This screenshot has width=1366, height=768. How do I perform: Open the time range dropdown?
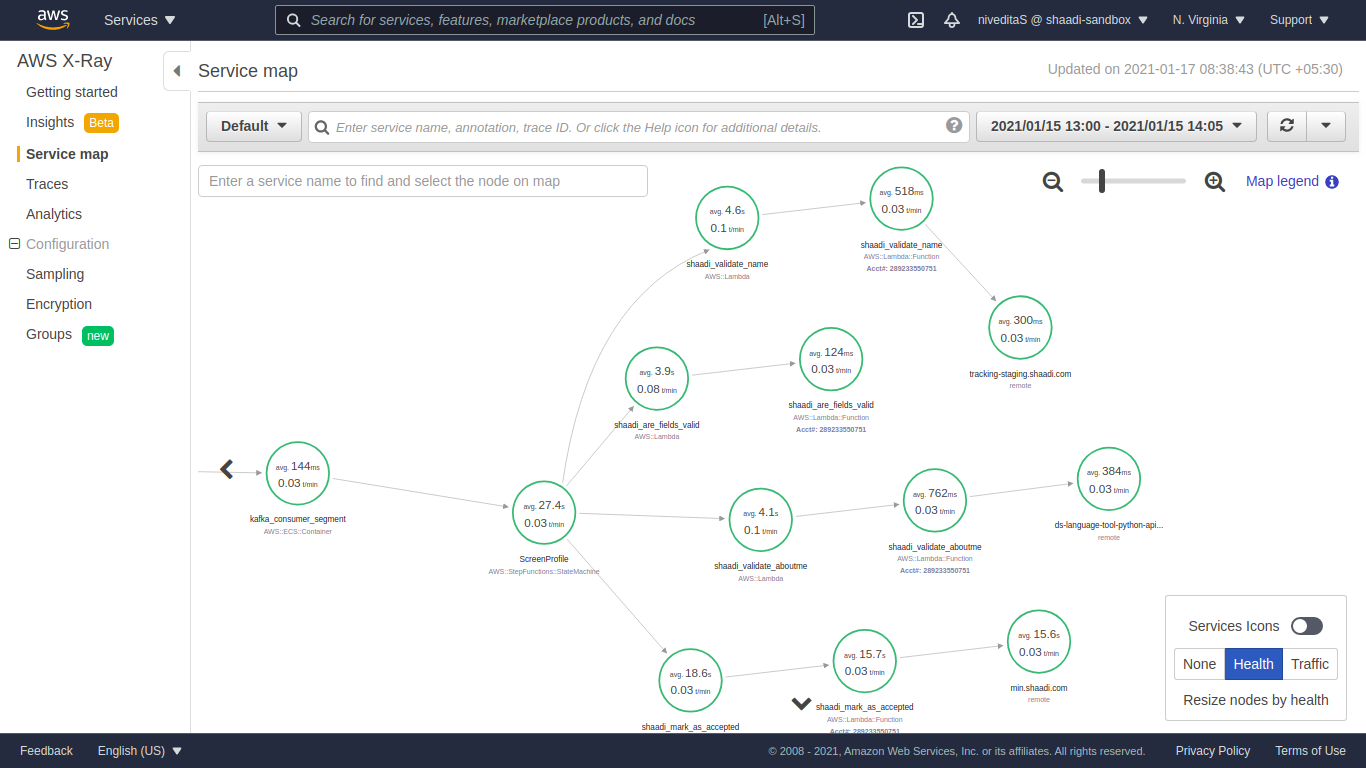point(1116,126)
